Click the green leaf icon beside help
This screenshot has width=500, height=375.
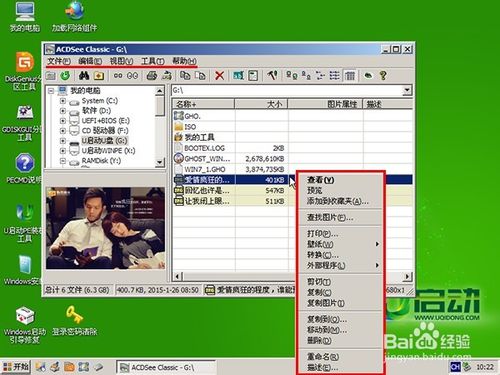[x=368, y=76]
